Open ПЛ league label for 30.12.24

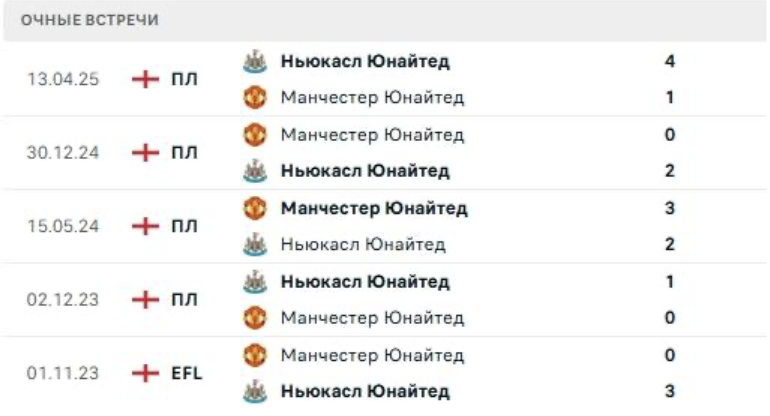[184, 153]
